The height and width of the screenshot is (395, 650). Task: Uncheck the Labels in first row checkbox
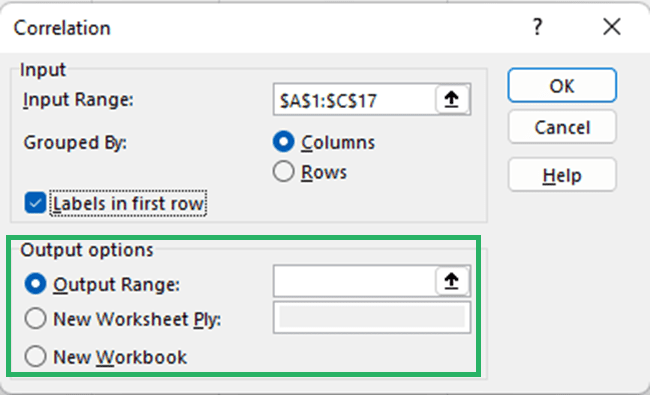(x=35, y=203)
